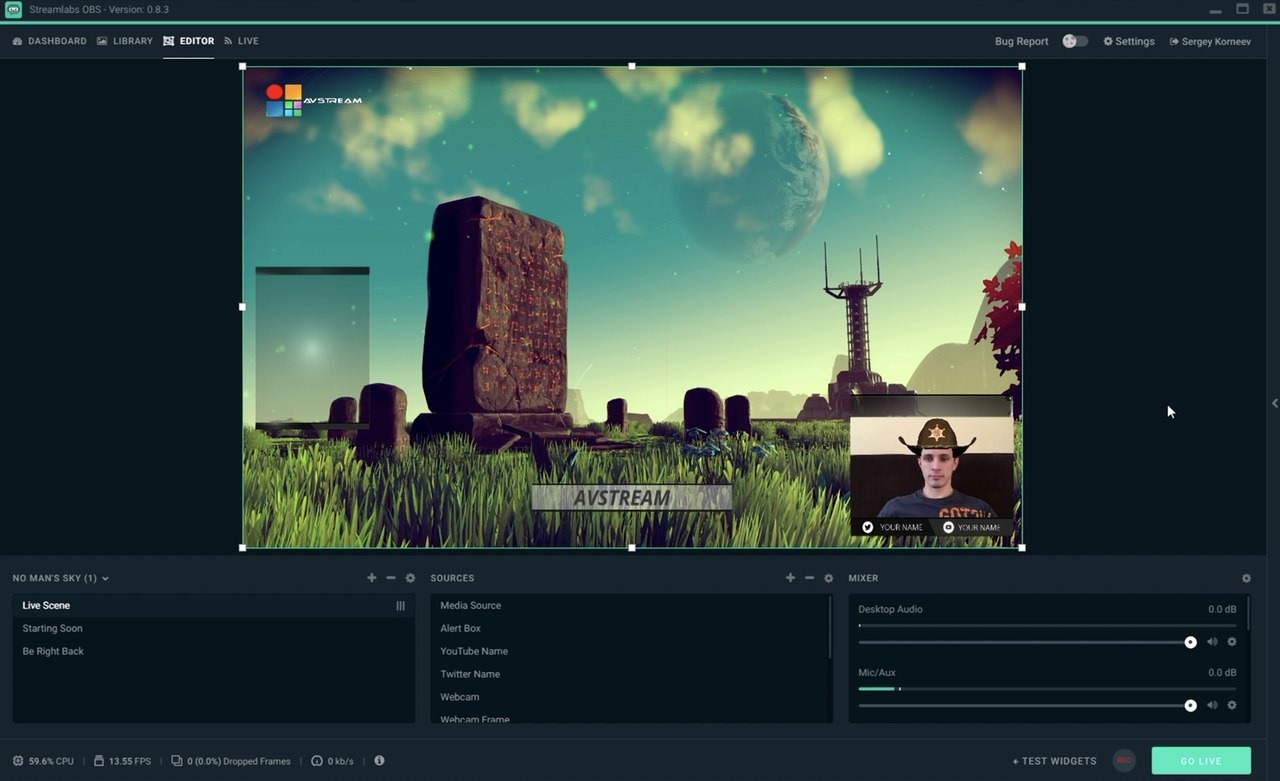
Task: Open Desktop Audio settings gear
Action: (1232, 642)
